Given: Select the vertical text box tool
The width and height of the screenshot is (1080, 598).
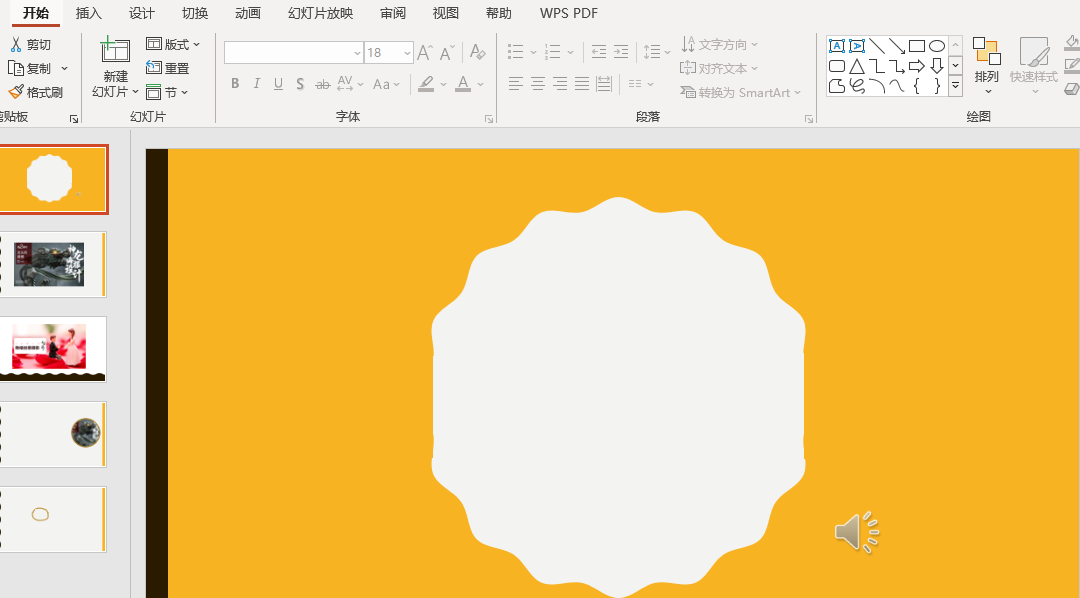Looking at the screenshot, I should pyautogui.click(x=857, y=45).
